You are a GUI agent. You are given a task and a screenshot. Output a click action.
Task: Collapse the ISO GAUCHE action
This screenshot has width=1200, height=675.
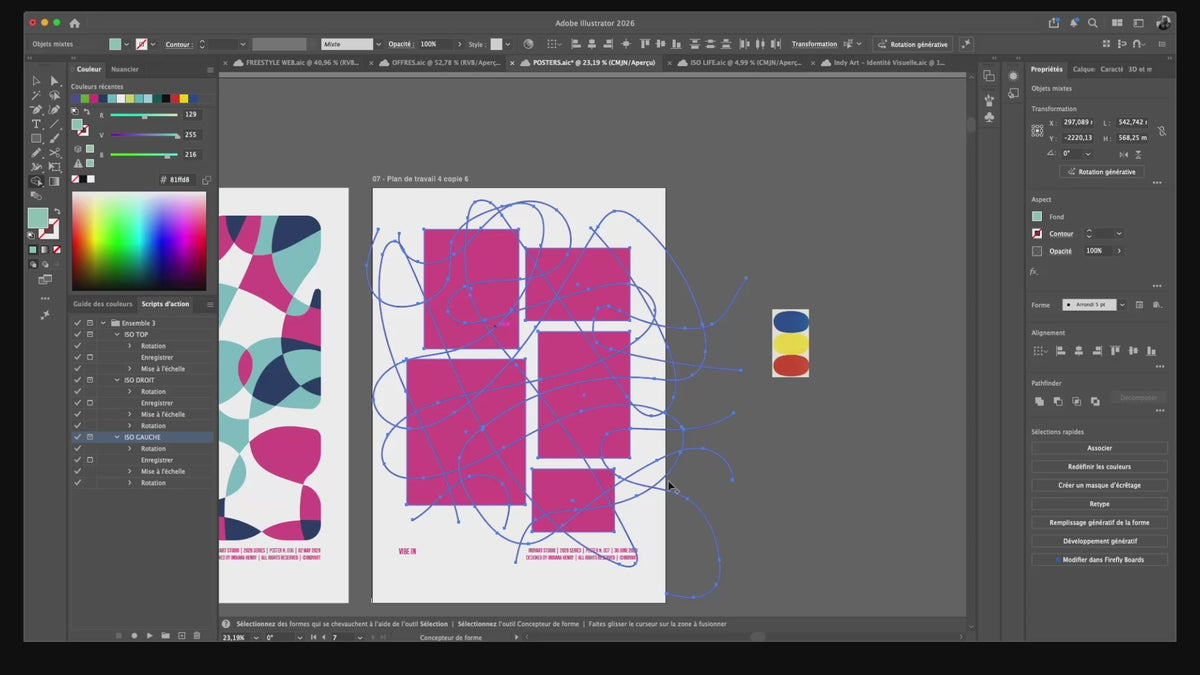coord(117,437)
